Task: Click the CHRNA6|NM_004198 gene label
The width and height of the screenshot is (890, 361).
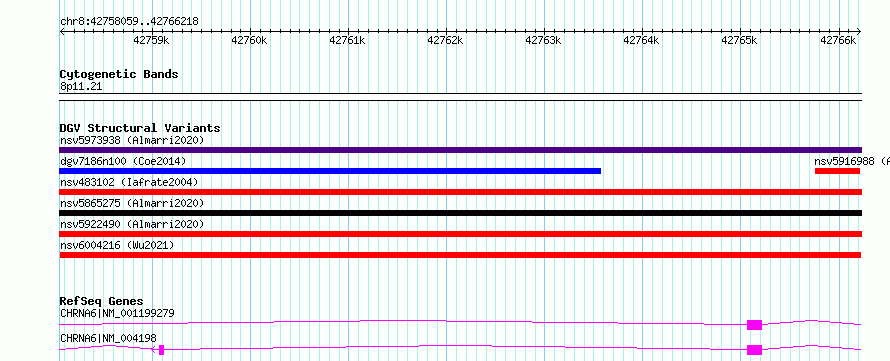Action: coord(108,338)
